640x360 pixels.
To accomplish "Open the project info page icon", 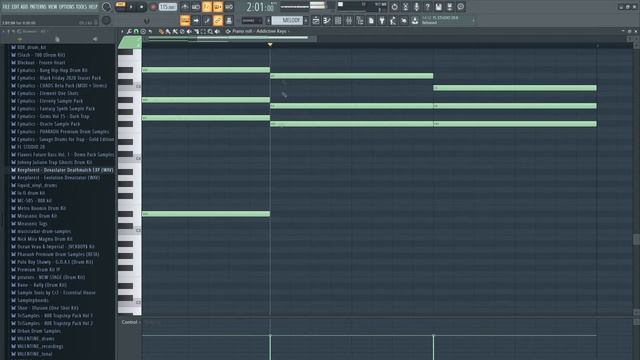I will click(x=371, y=20).
